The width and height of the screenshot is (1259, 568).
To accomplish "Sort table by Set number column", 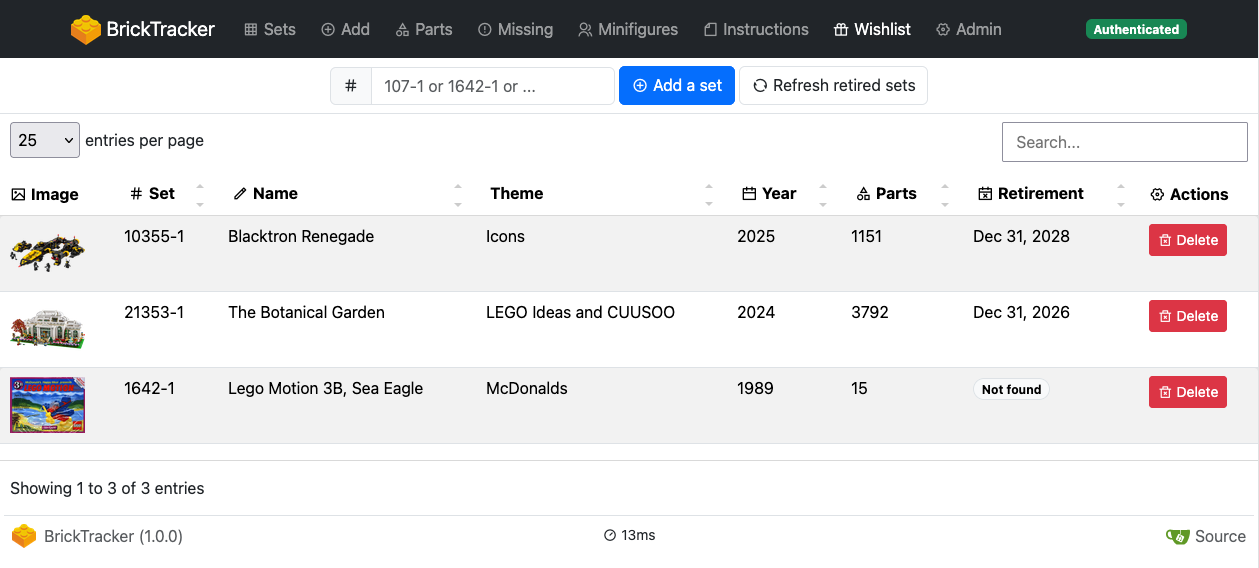I will click(x=162, y=194).
